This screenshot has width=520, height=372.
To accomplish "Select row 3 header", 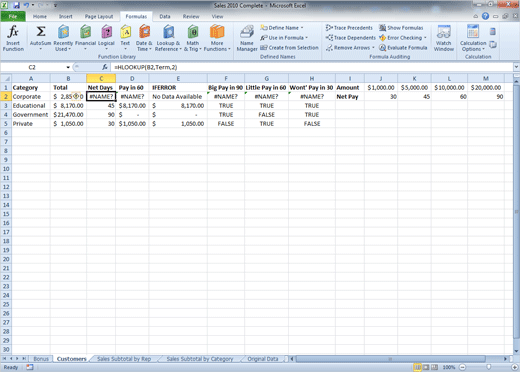I will click(x=6, y=106).
